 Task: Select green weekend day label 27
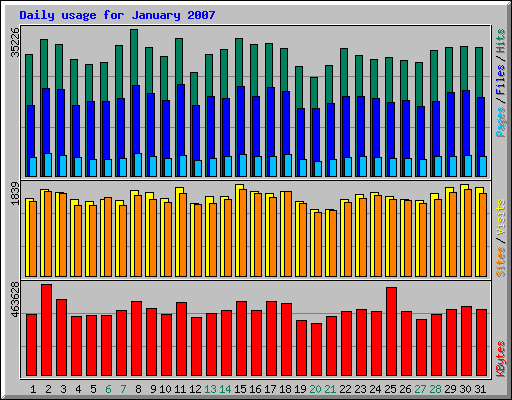coord(420,389)
